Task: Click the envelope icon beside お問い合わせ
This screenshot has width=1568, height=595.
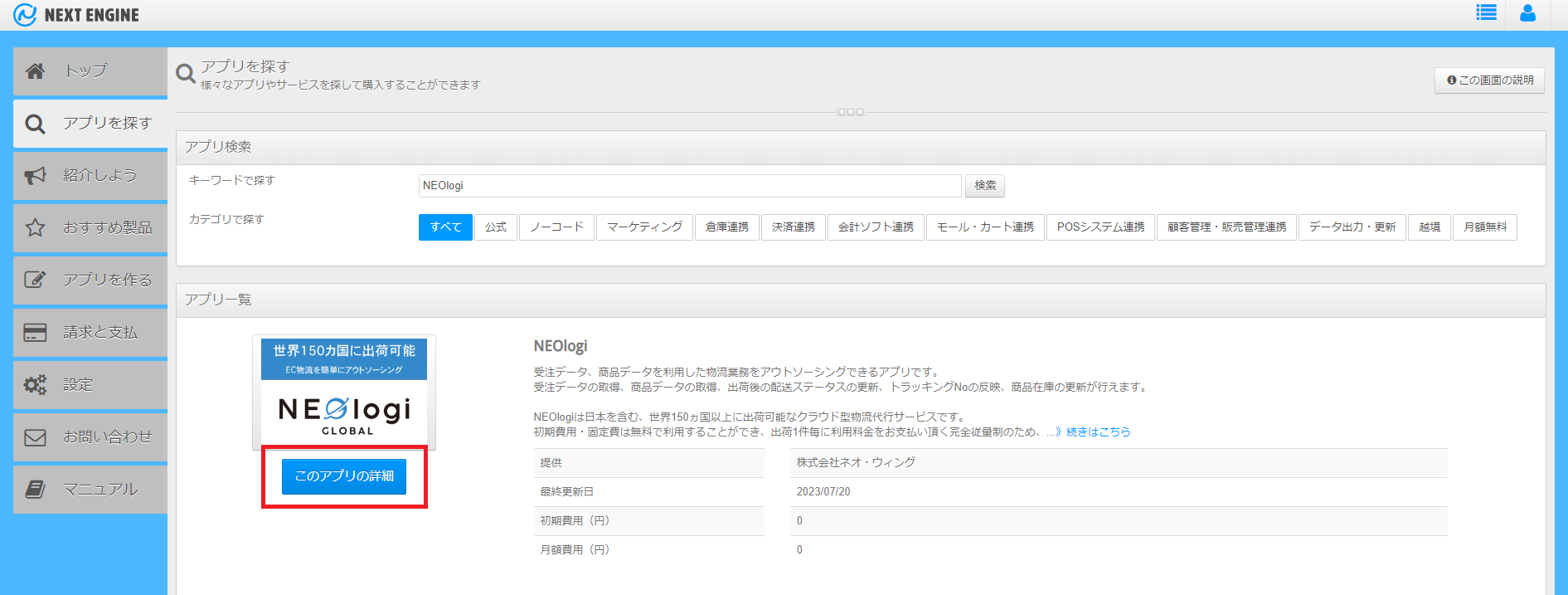Action: tap(35, 437)
